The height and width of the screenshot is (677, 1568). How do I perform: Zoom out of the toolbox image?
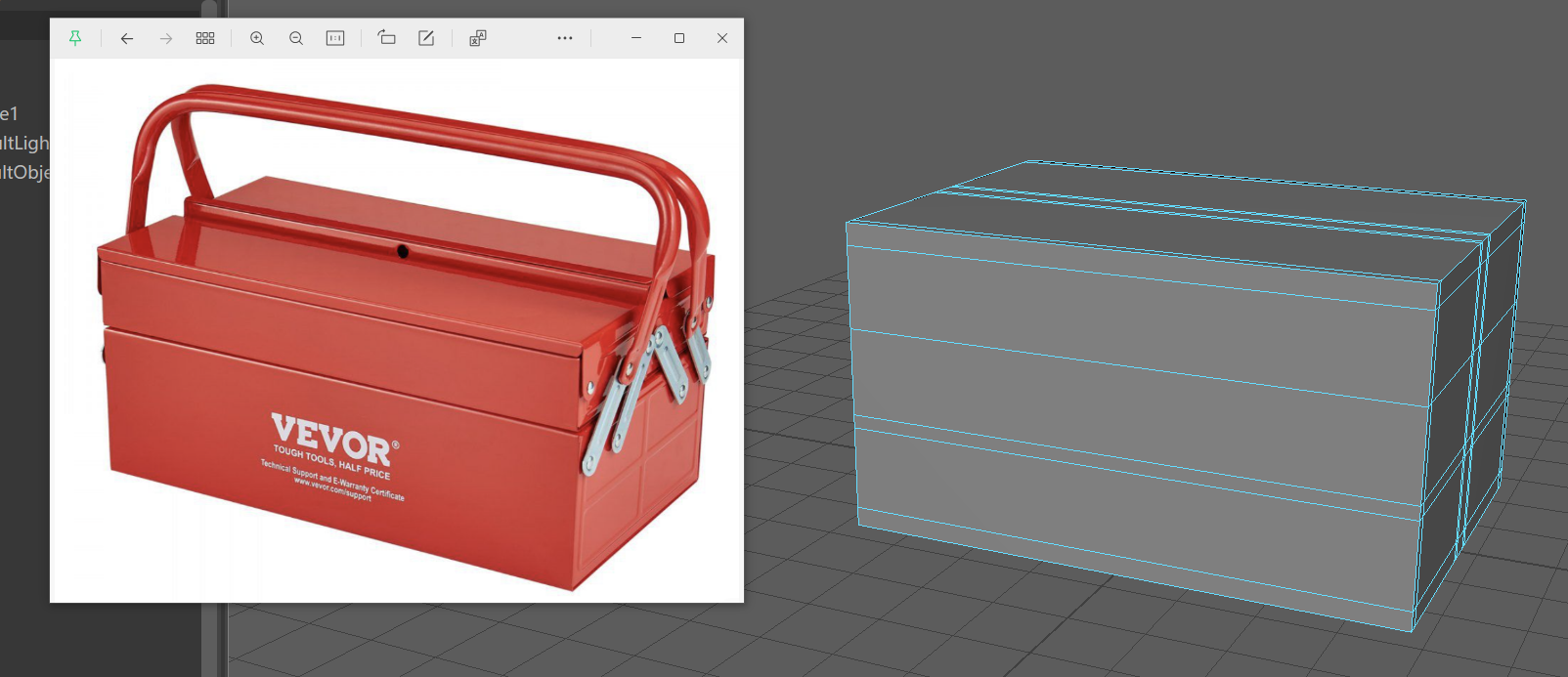296,38
